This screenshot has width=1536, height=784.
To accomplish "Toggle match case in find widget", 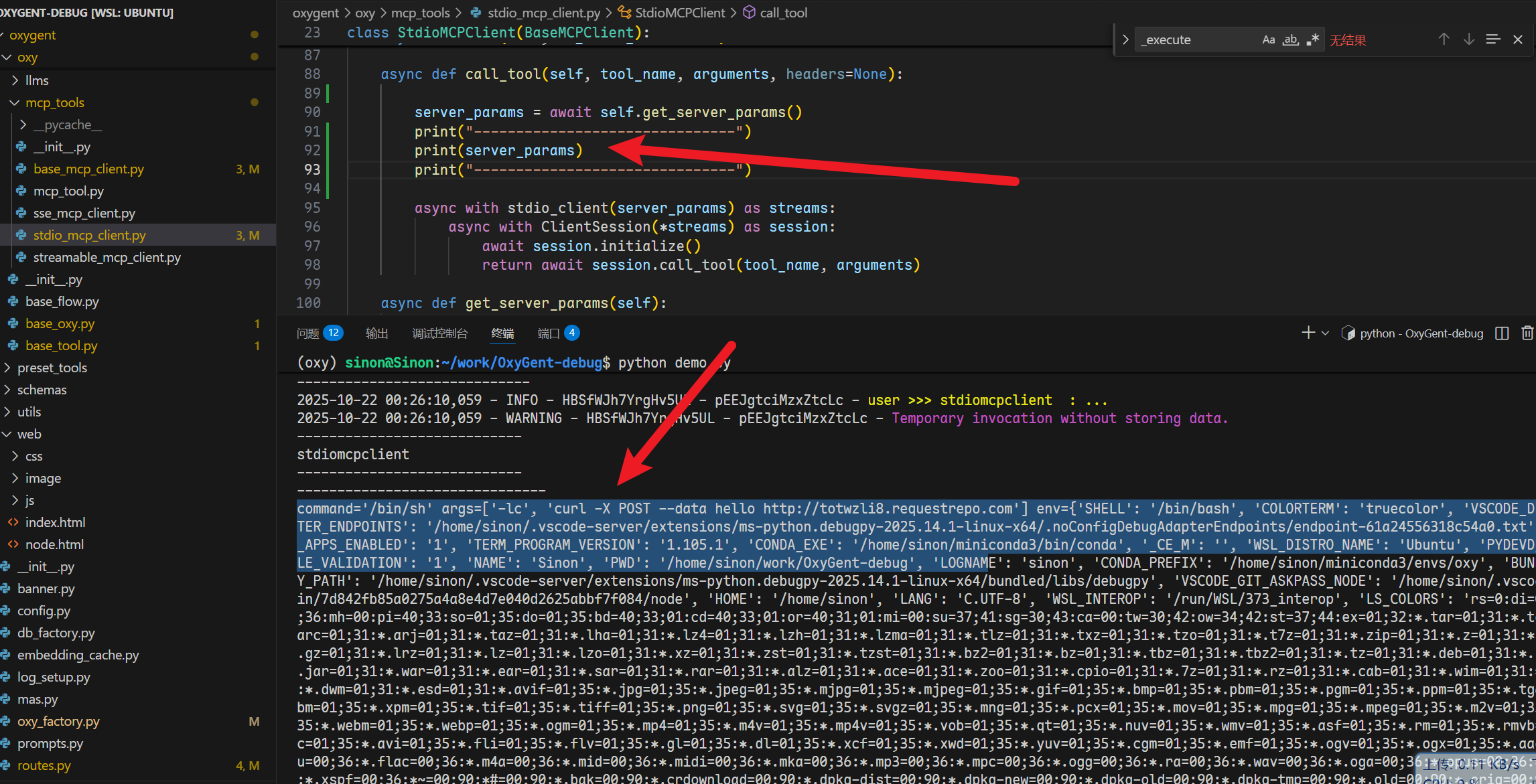I will point(1268,40).
